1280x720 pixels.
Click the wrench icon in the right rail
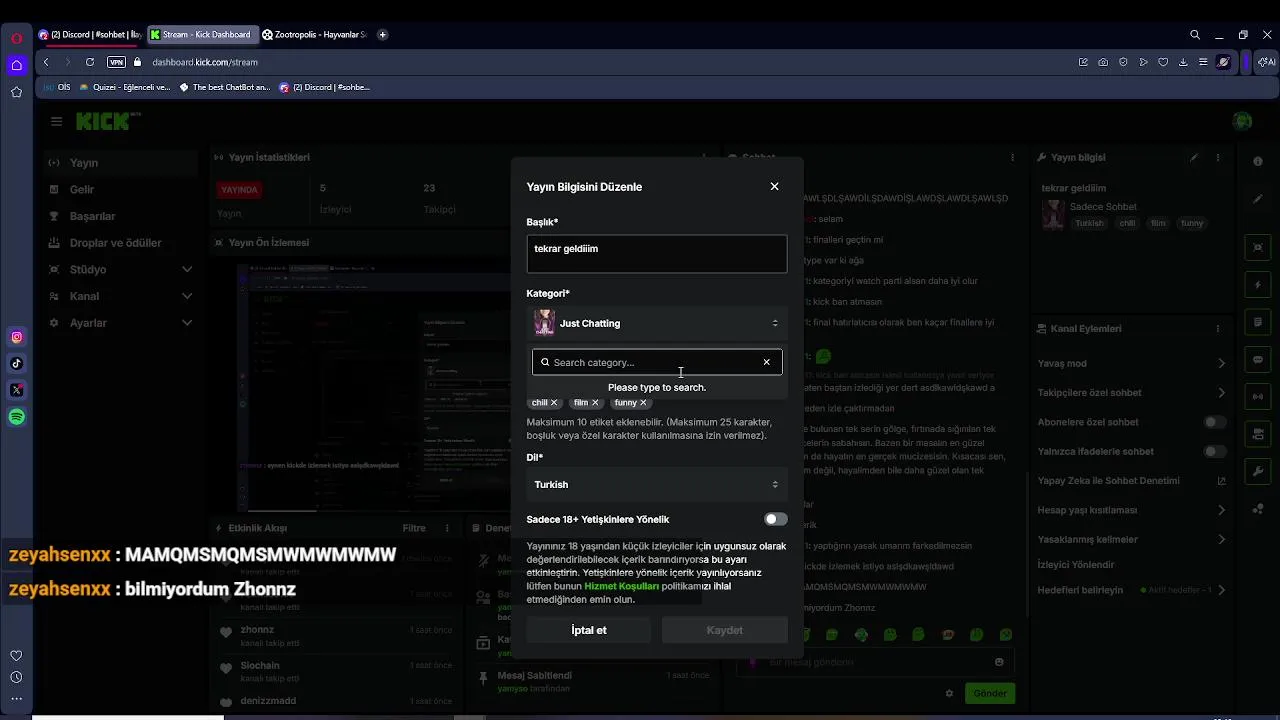tap(1258, 470)
